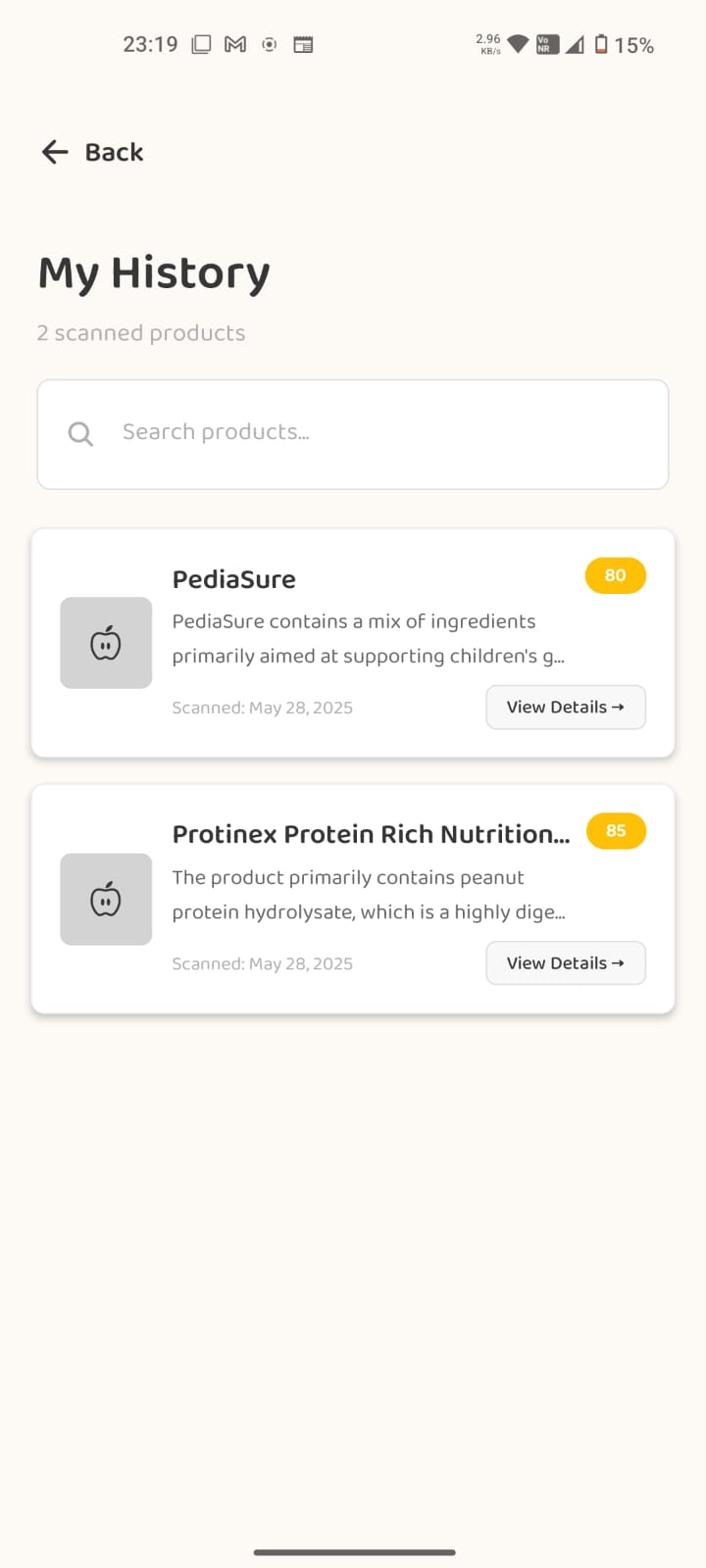Tap the PediaSure apple placeholder image

click(x=106, y=643)
